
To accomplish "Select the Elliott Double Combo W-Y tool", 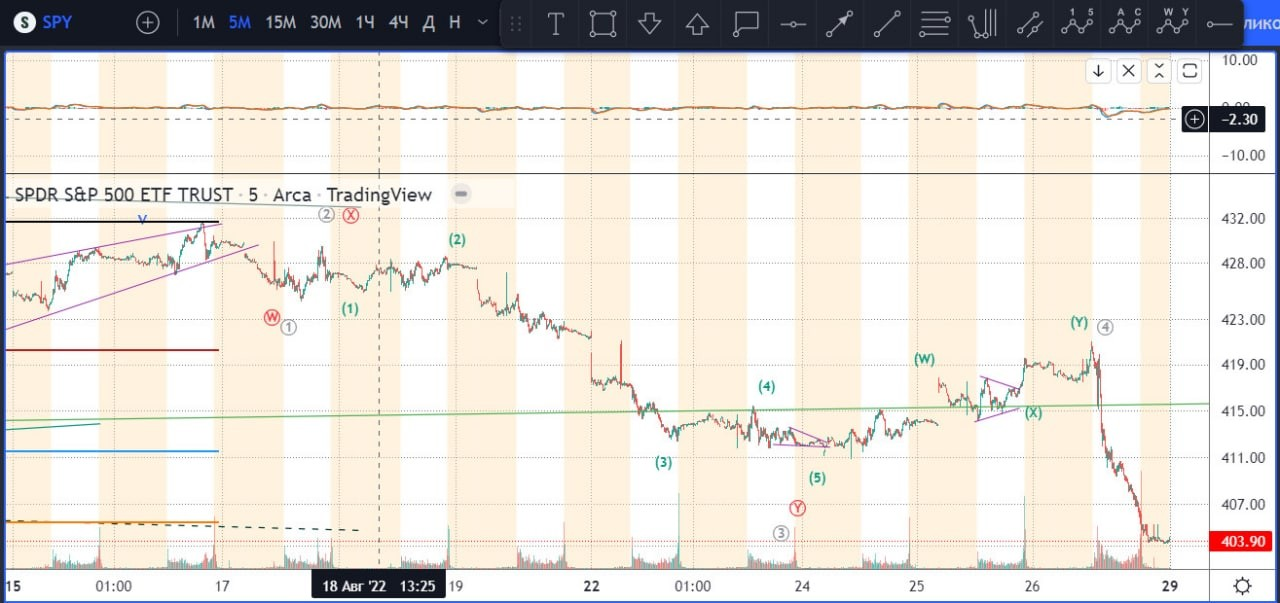I will tap(1170, 23).
